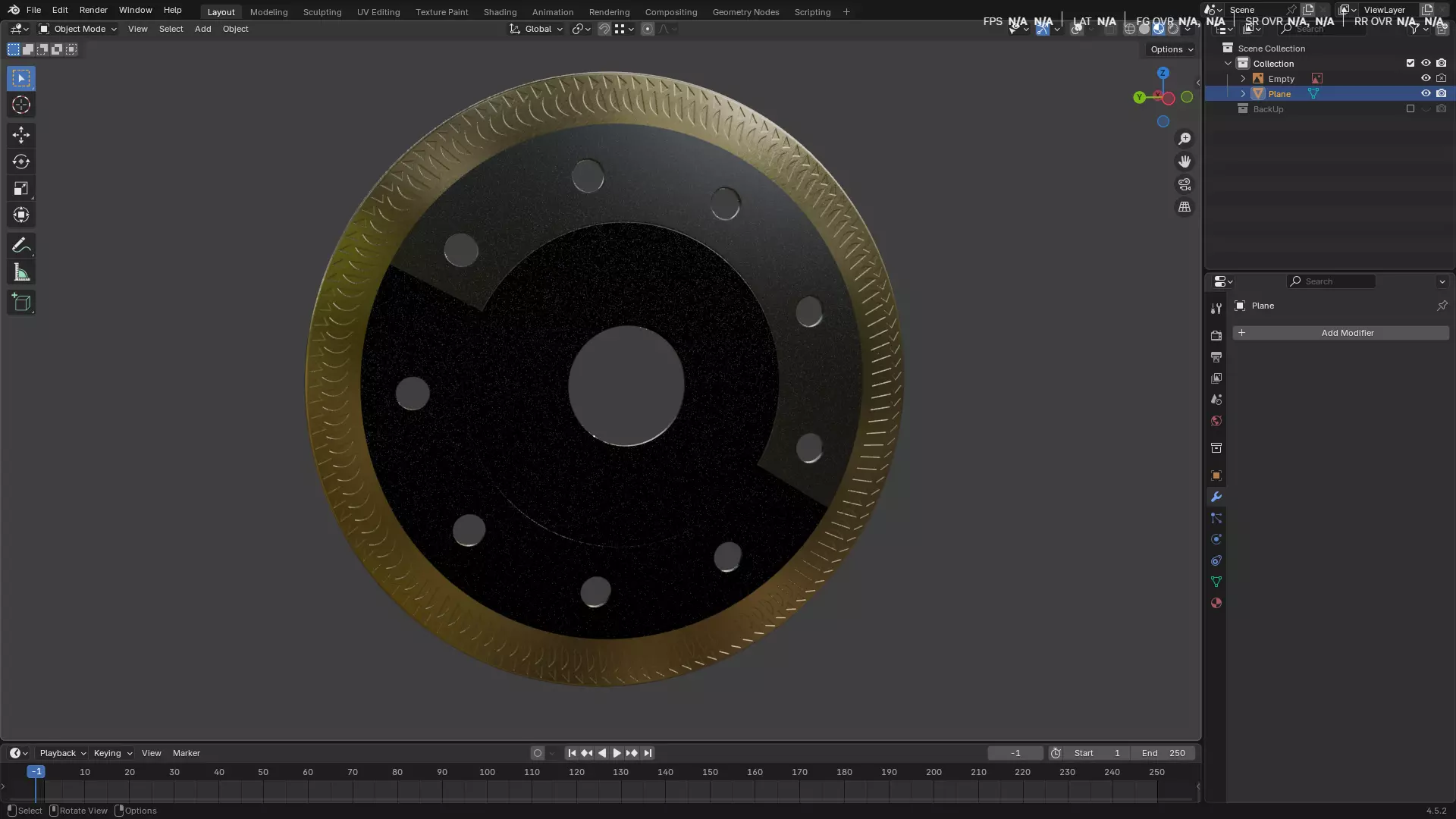Viewport: 1456px width, 819px height.
Task: Open the Playback dropdown in timeline
Action: [63, 753]
